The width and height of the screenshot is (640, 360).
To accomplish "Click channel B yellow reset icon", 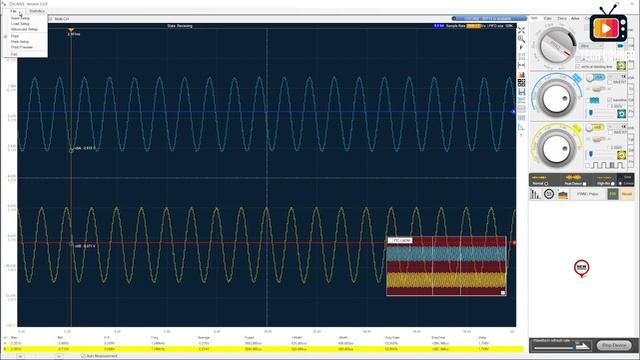I will (621, 155).
